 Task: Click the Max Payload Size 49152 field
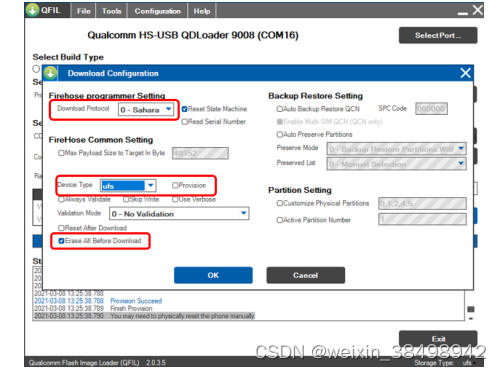coord(200,153)
